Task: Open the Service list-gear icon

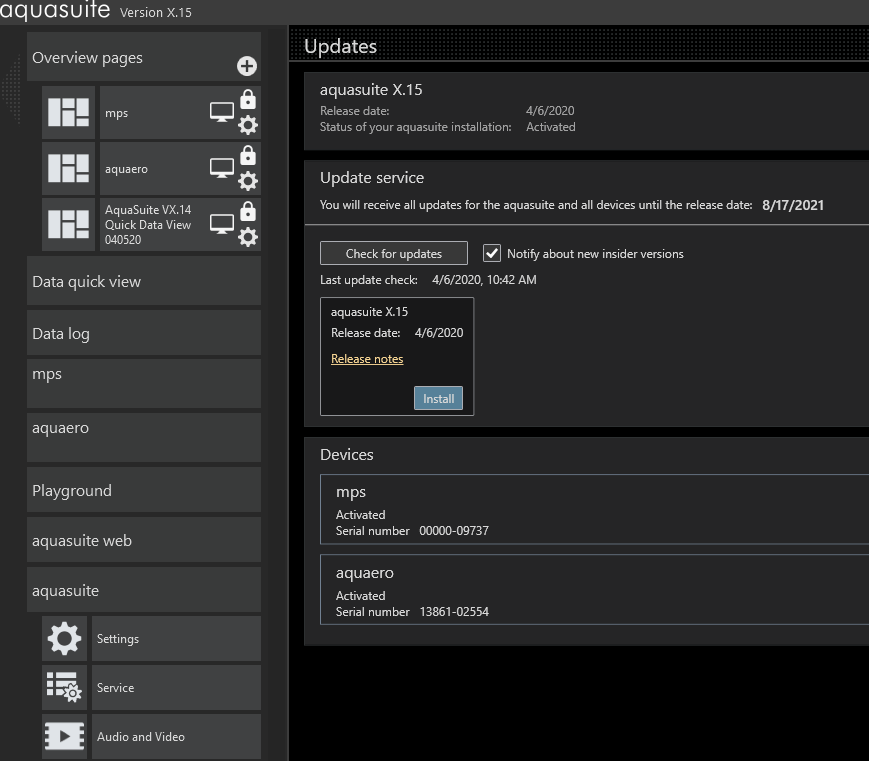Action: pyautogui.click(x=65, y=688)
